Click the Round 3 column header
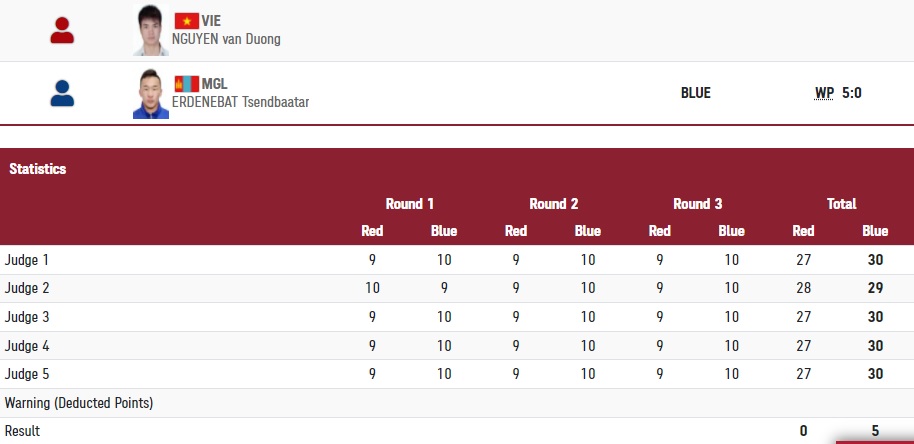 click(698, 204)
